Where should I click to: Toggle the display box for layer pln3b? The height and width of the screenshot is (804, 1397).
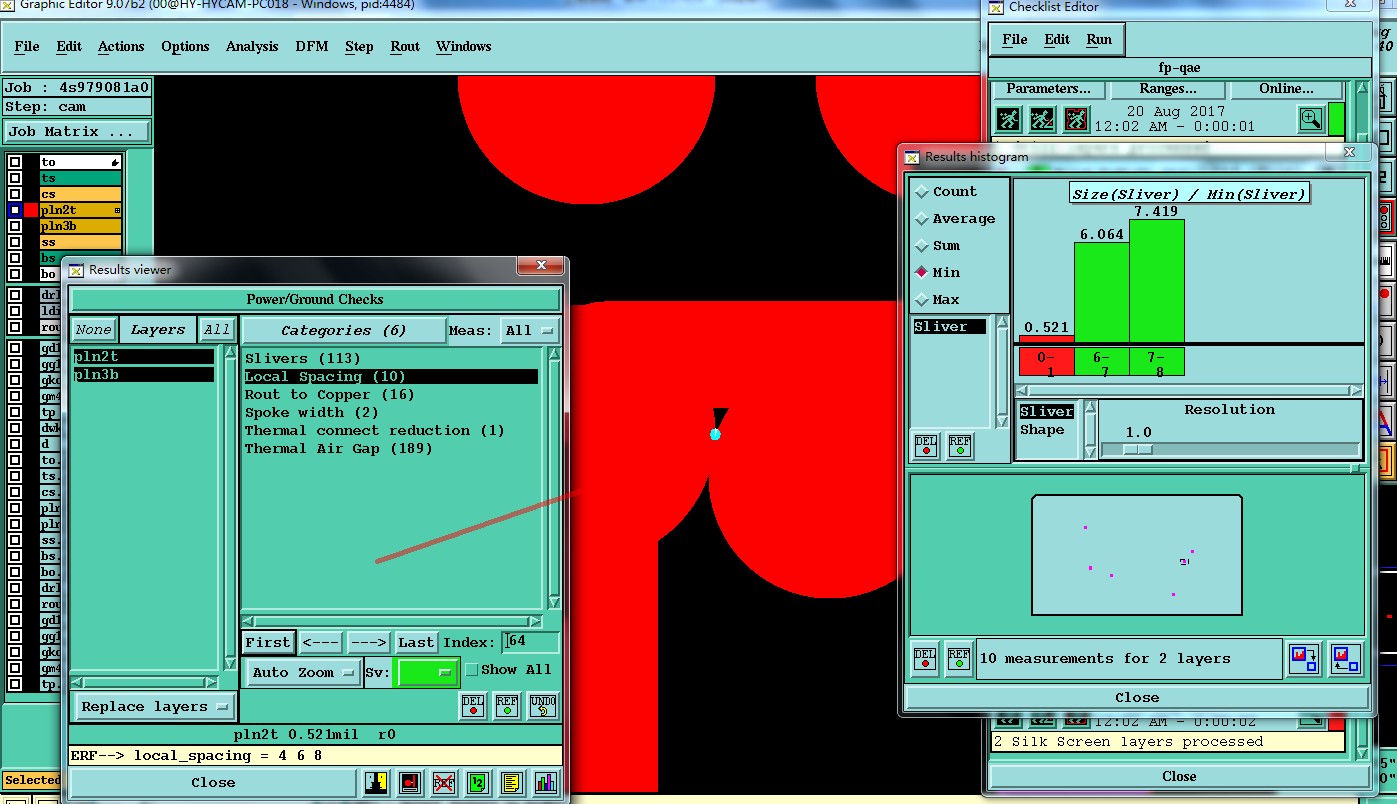pyautogui.click(x=15, y=226)
